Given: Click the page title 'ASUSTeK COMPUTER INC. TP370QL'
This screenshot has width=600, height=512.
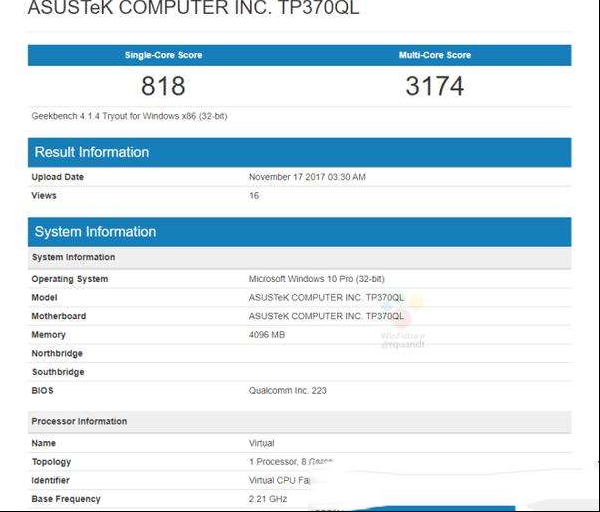Looking at the screenshot, I should [x=194, y=8].
